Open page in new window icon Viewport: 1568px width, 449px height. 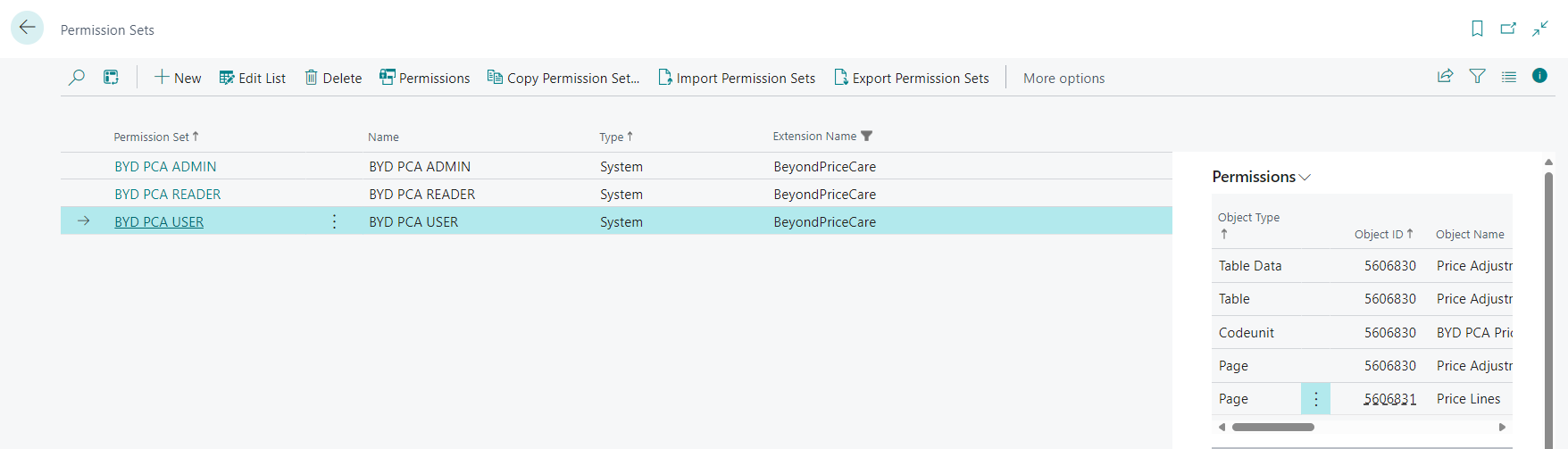click(x=1508, y=29)
